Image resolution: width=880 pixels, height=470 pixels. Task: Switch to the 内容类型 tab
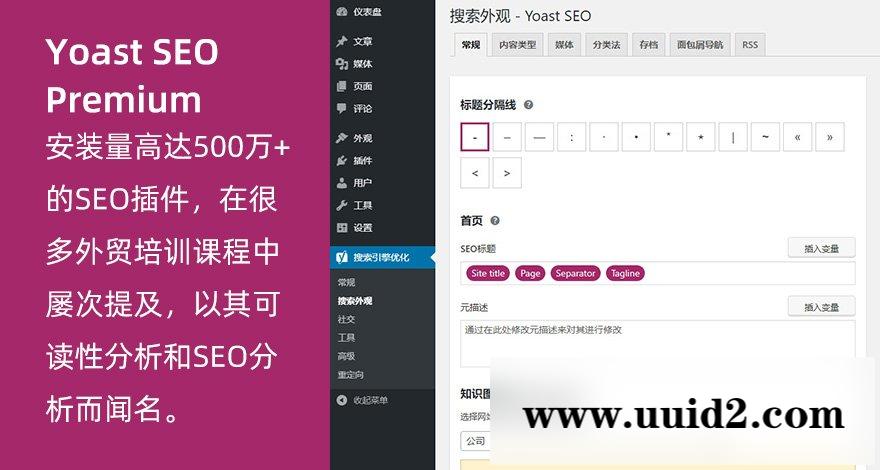(517, 45)
